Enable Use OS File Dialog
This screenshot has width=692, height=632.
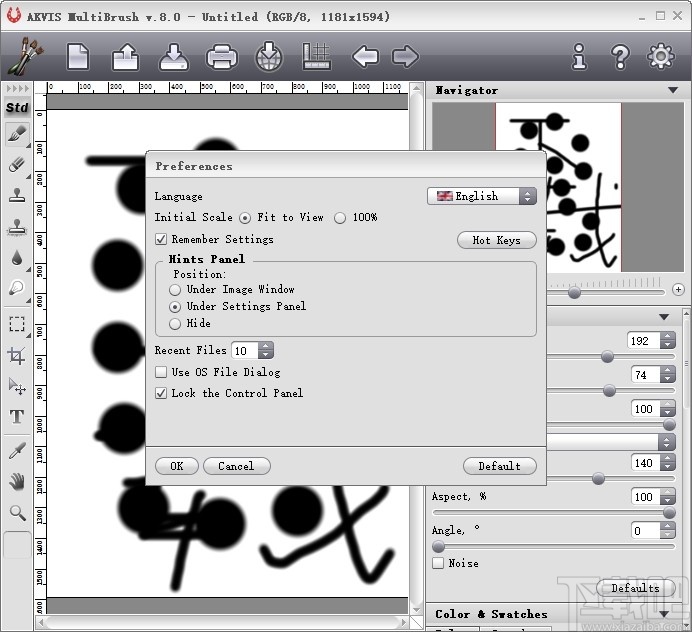coord(161,372)
